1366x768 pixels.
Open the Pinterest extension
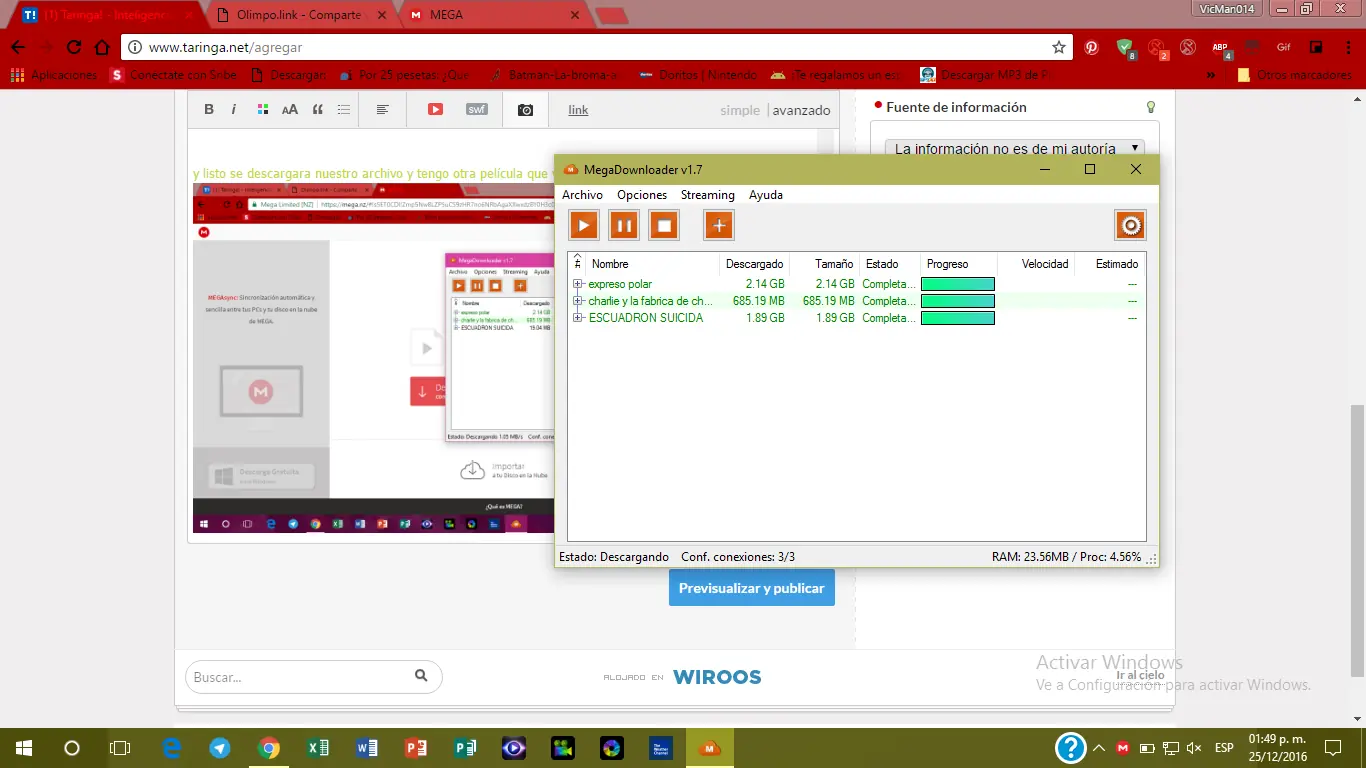point(1092,47)
